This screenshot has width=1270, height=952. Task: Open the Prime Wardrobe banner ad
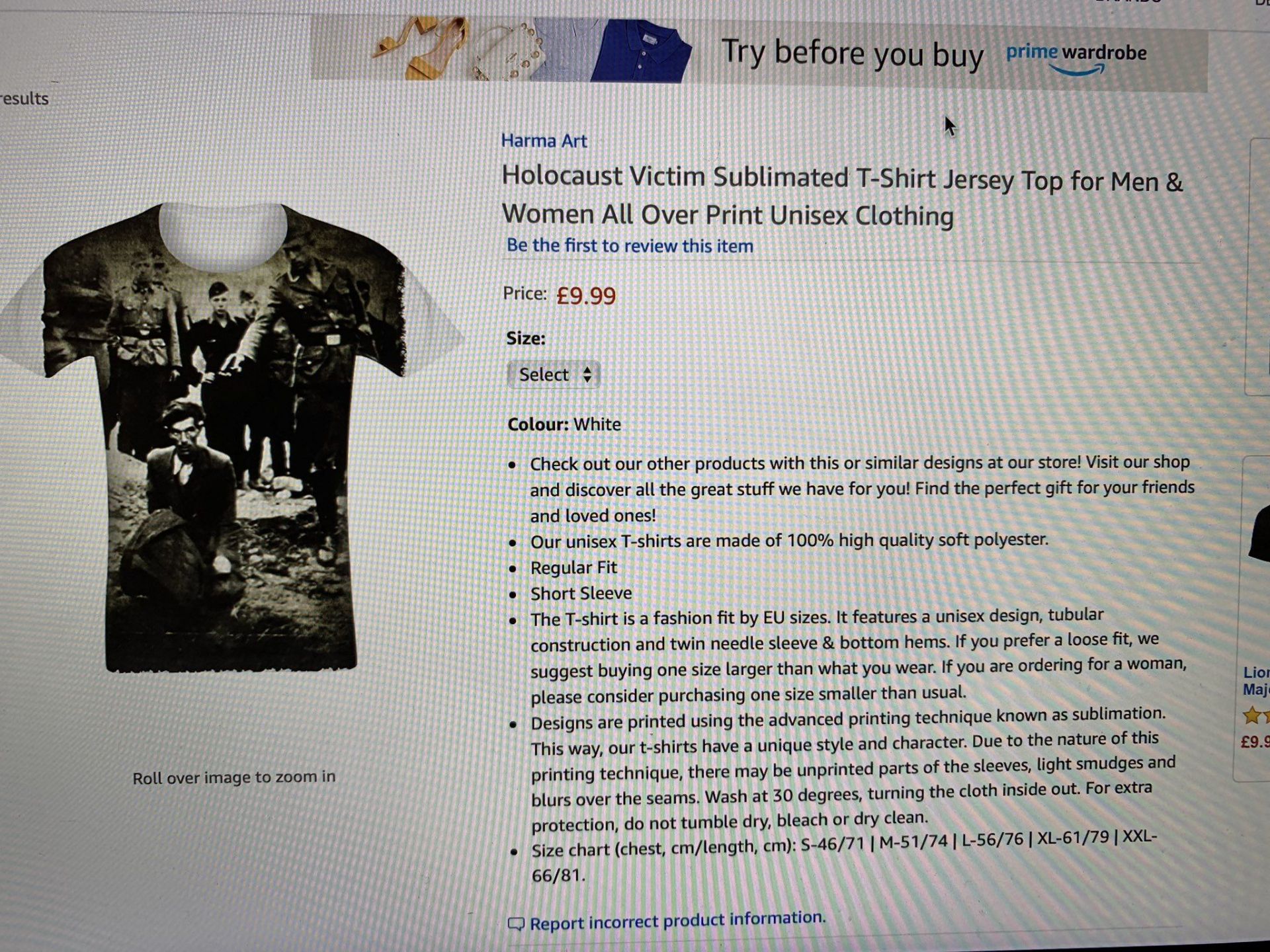(x=759, y=51)
